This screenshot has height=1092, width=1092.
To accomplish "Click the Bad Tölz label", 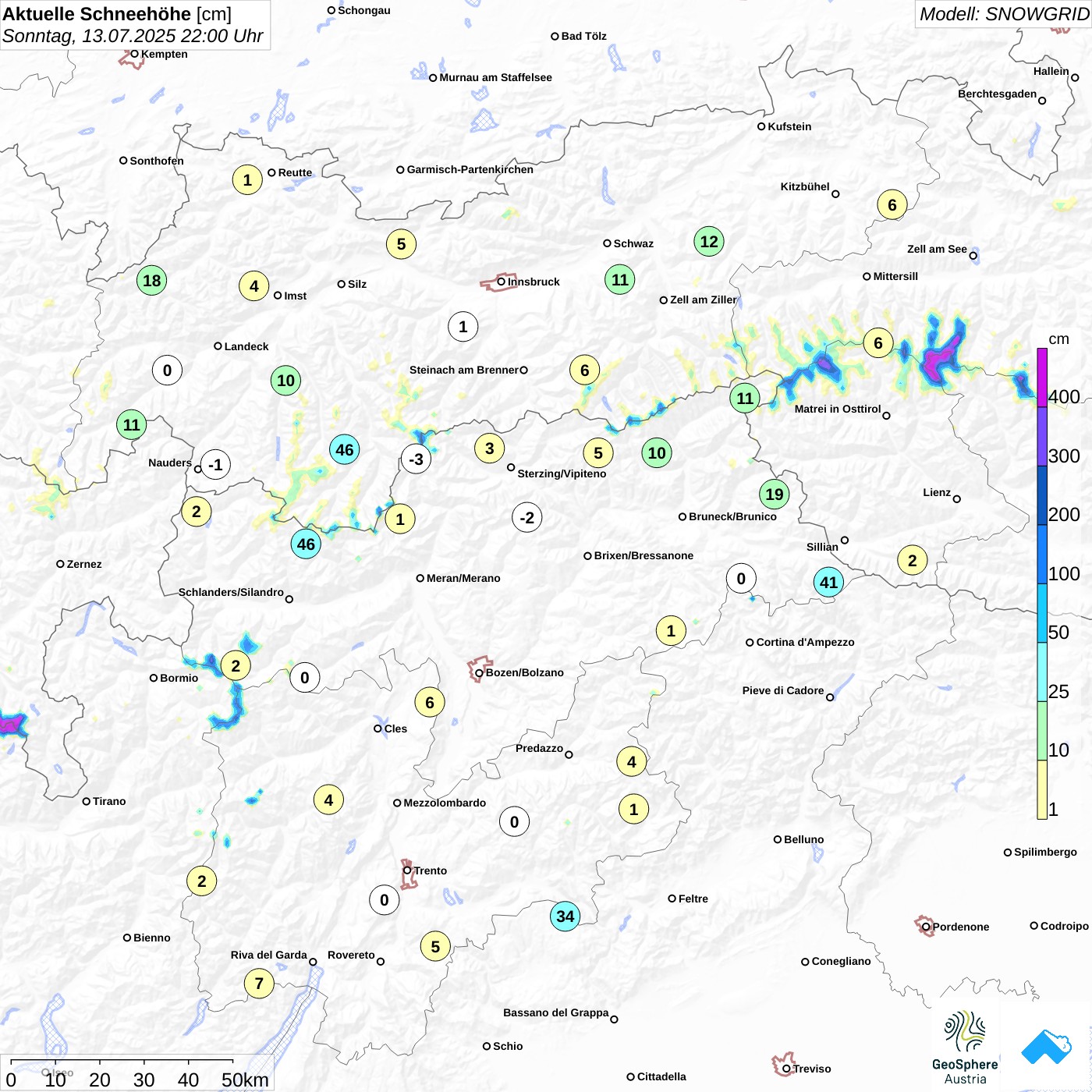I will 583,36.
